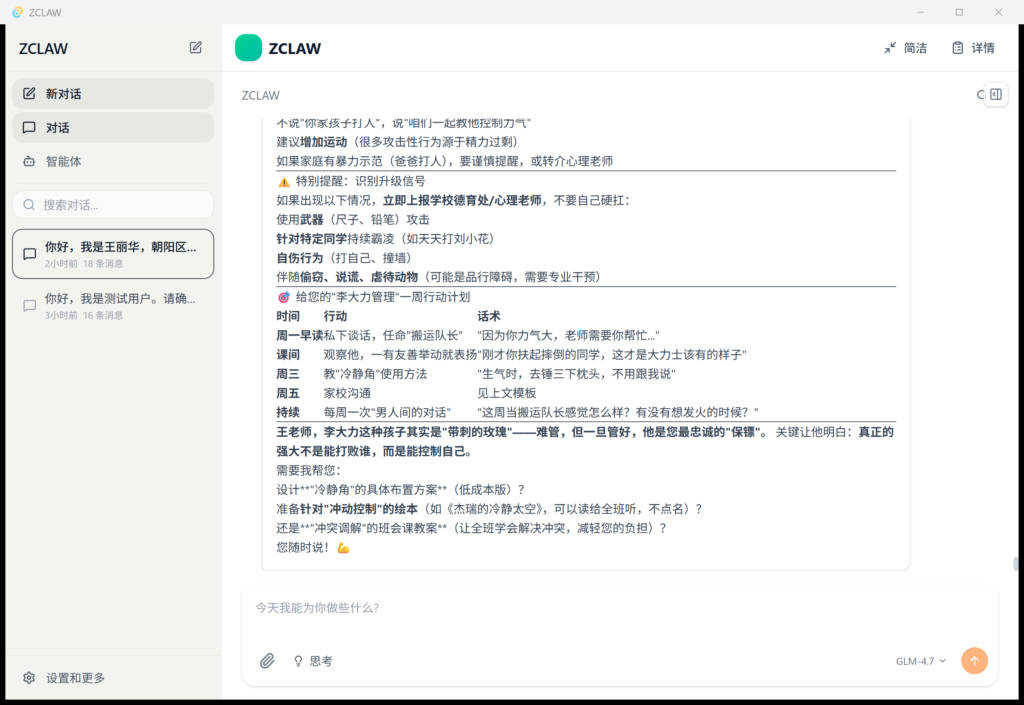Toggle the 思考 thinking mode
The image size is (1024, 705).
[x=312, y=661]
